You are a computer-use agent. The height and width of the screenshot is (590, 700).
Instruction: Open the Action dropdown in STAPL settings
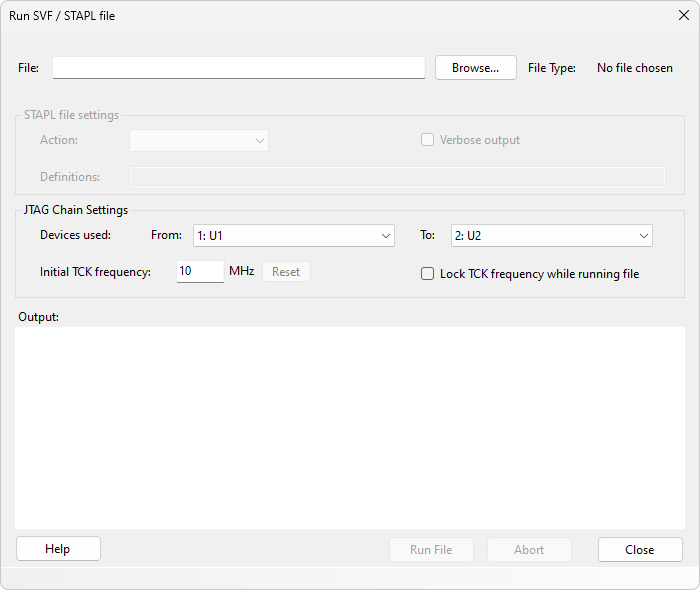coord(199,141)
